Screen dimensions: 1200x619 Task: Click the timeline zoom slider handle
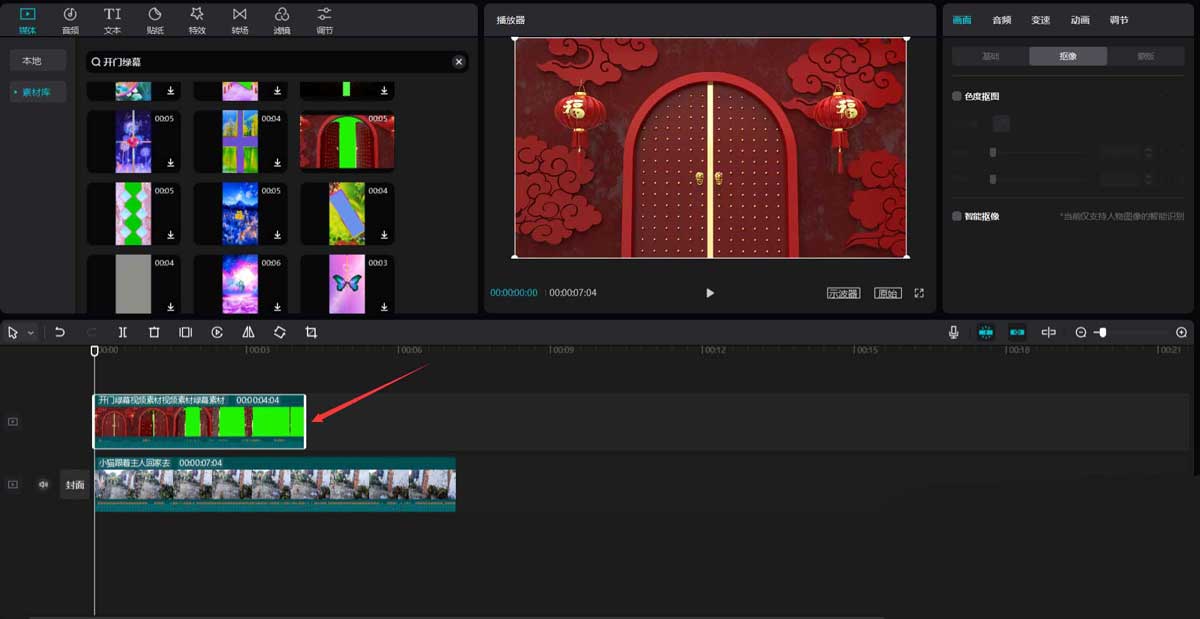point(1102,332)
